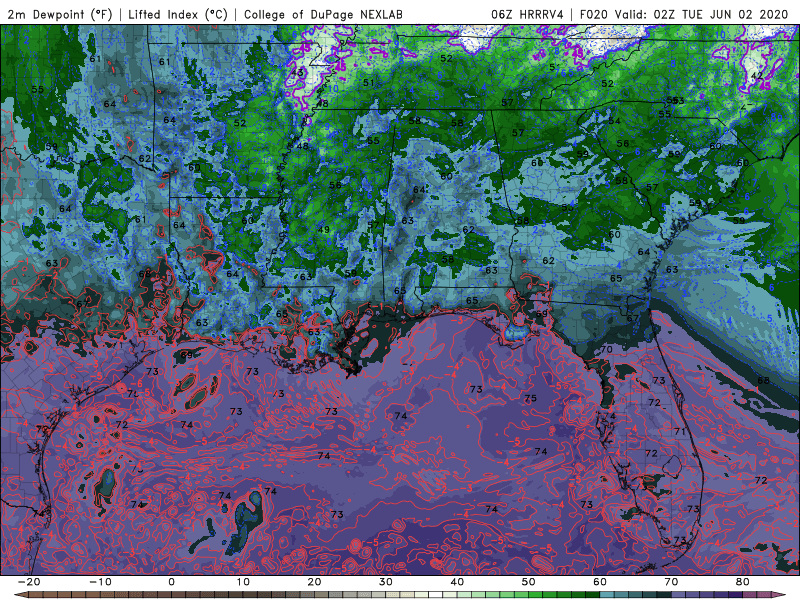Image resolution: width=800 pixels, height=600 pixels.
Task: Click the 70 label on the color scale
Action: (671, 582)
